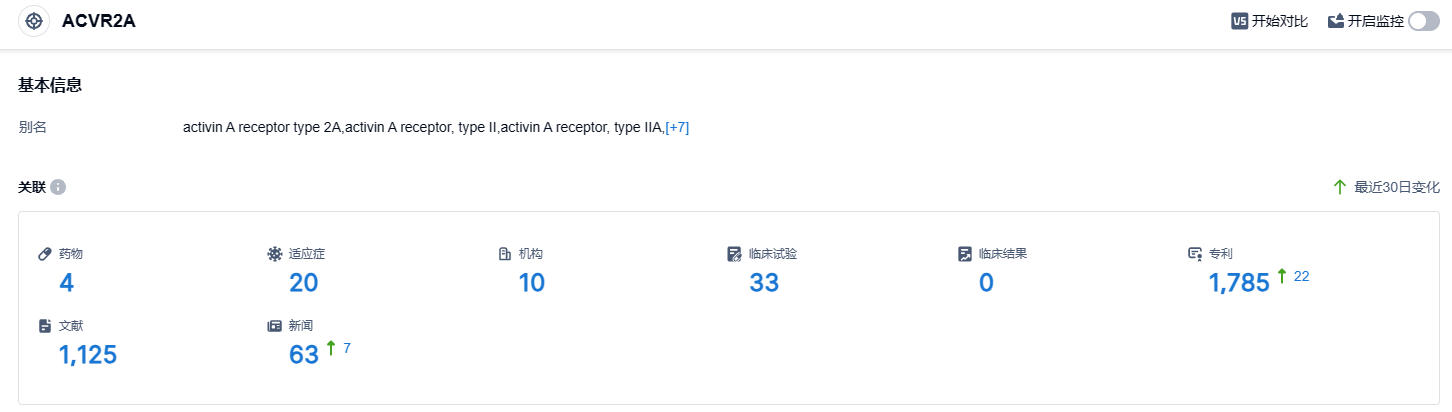Click the 专利 certificate icon
This screenshot has height=412, width=1452.
(x=1194, y=254)
